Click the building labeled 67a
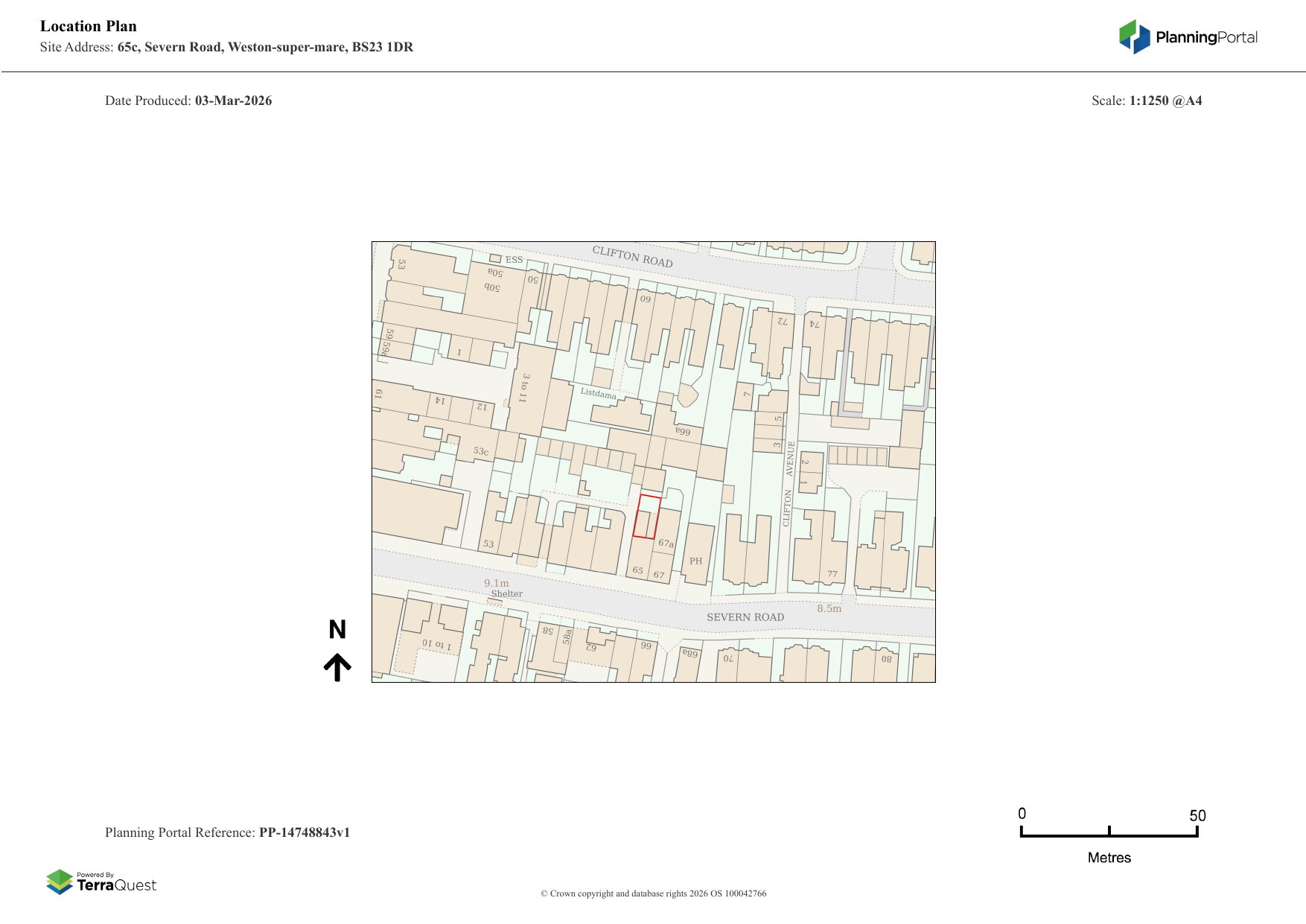This screenshot has width=1306, height=924. 666,543
